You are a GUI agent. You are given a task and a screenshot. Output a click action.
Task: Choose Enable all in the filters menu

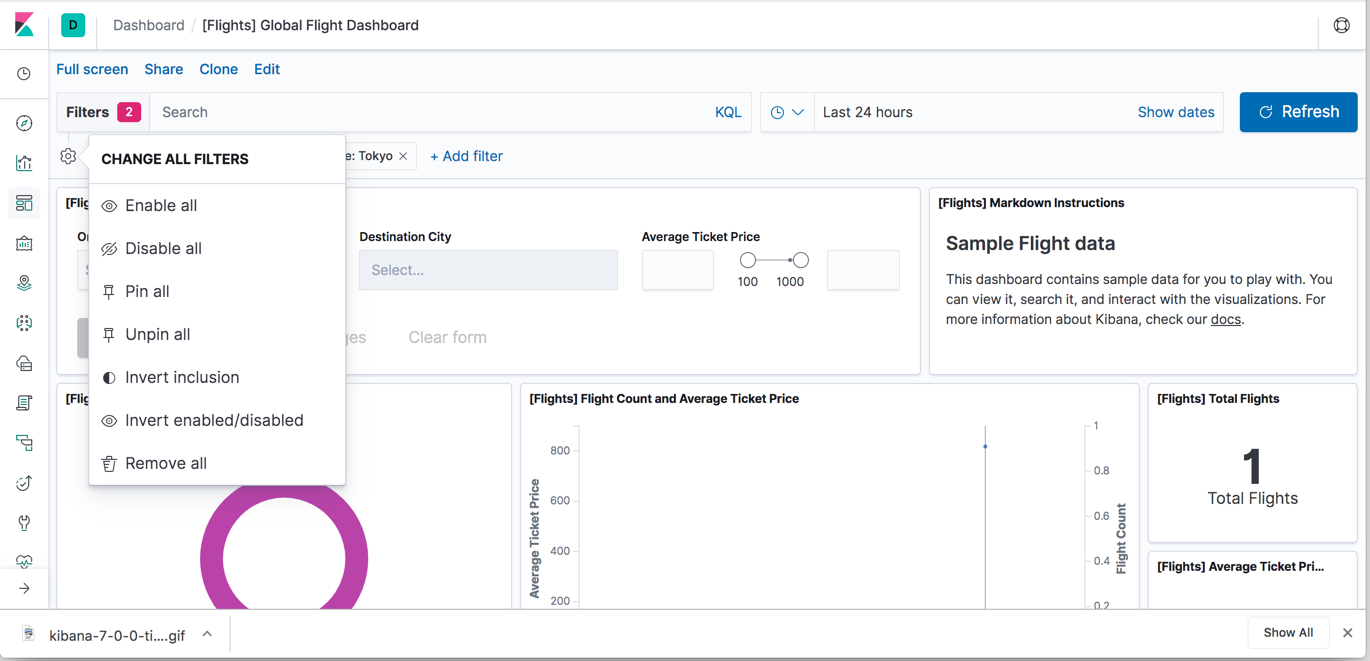tap(160, 206)
